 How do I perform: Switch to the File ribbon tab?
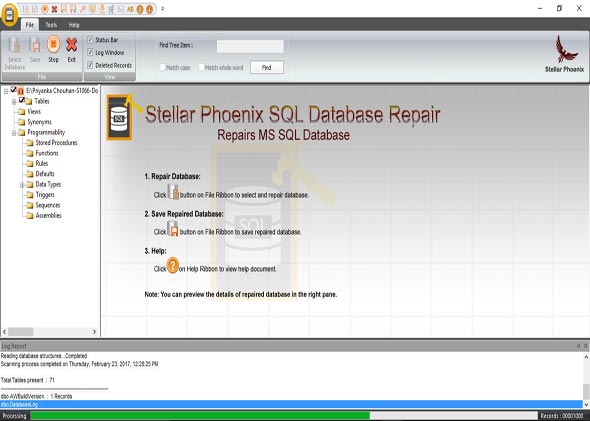30,25
